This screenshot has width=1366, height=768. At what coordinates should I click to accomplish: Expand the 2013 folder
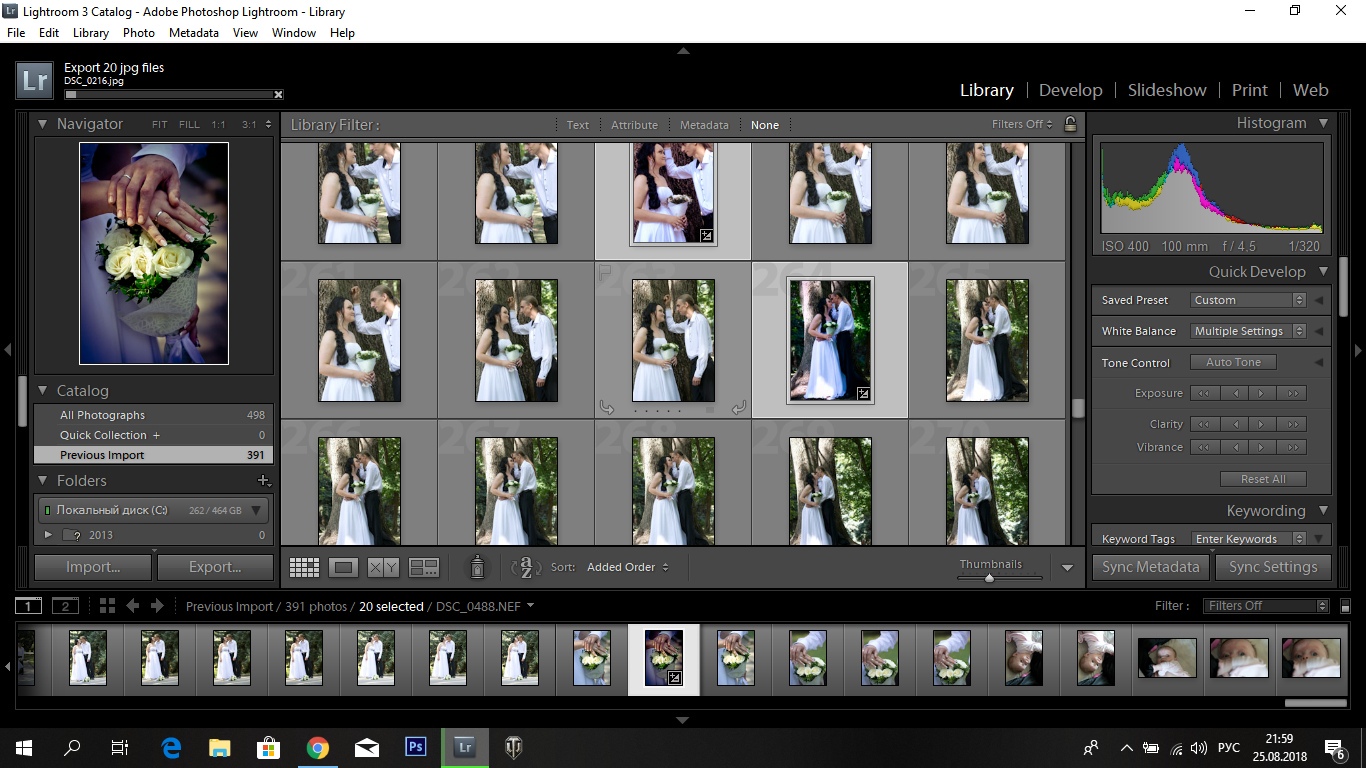(x=48, y=535)
